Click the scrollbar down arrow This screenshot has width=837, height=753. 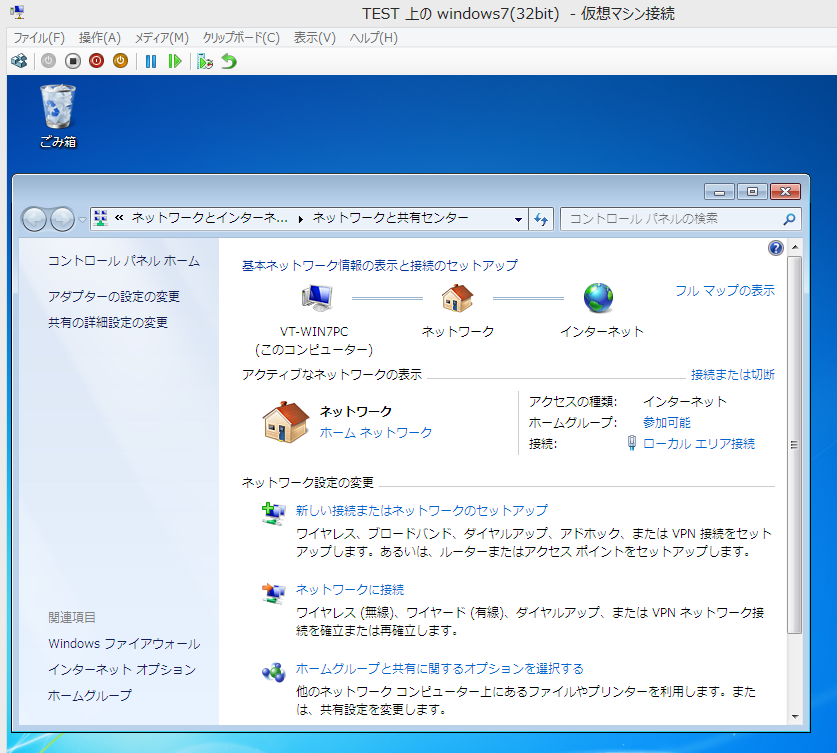pyautogui.click(x=795, y=716)
